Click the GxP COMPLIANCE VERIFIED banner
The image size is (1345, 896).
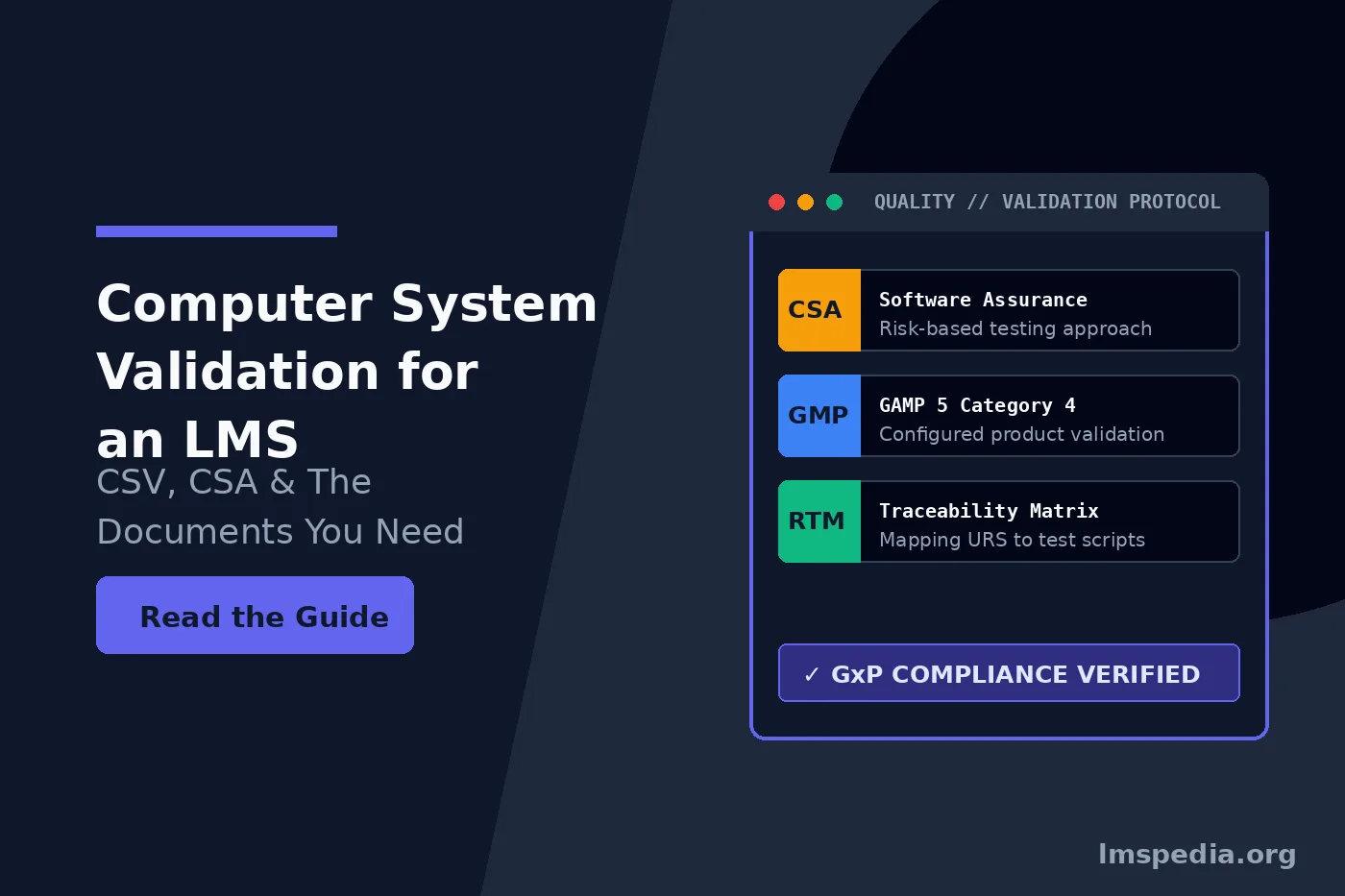[x=1009, y=672]
